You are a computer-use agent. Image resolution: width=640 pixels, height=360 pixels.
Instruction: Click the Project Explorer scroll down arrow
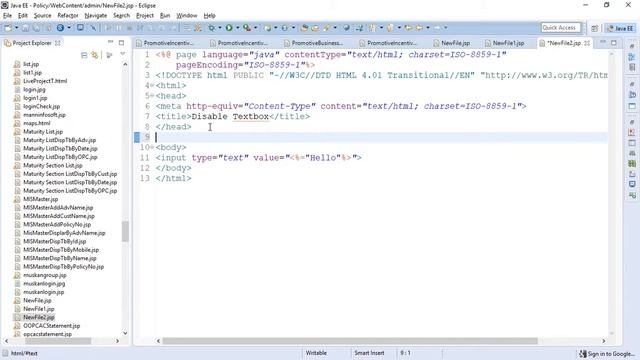125,333
